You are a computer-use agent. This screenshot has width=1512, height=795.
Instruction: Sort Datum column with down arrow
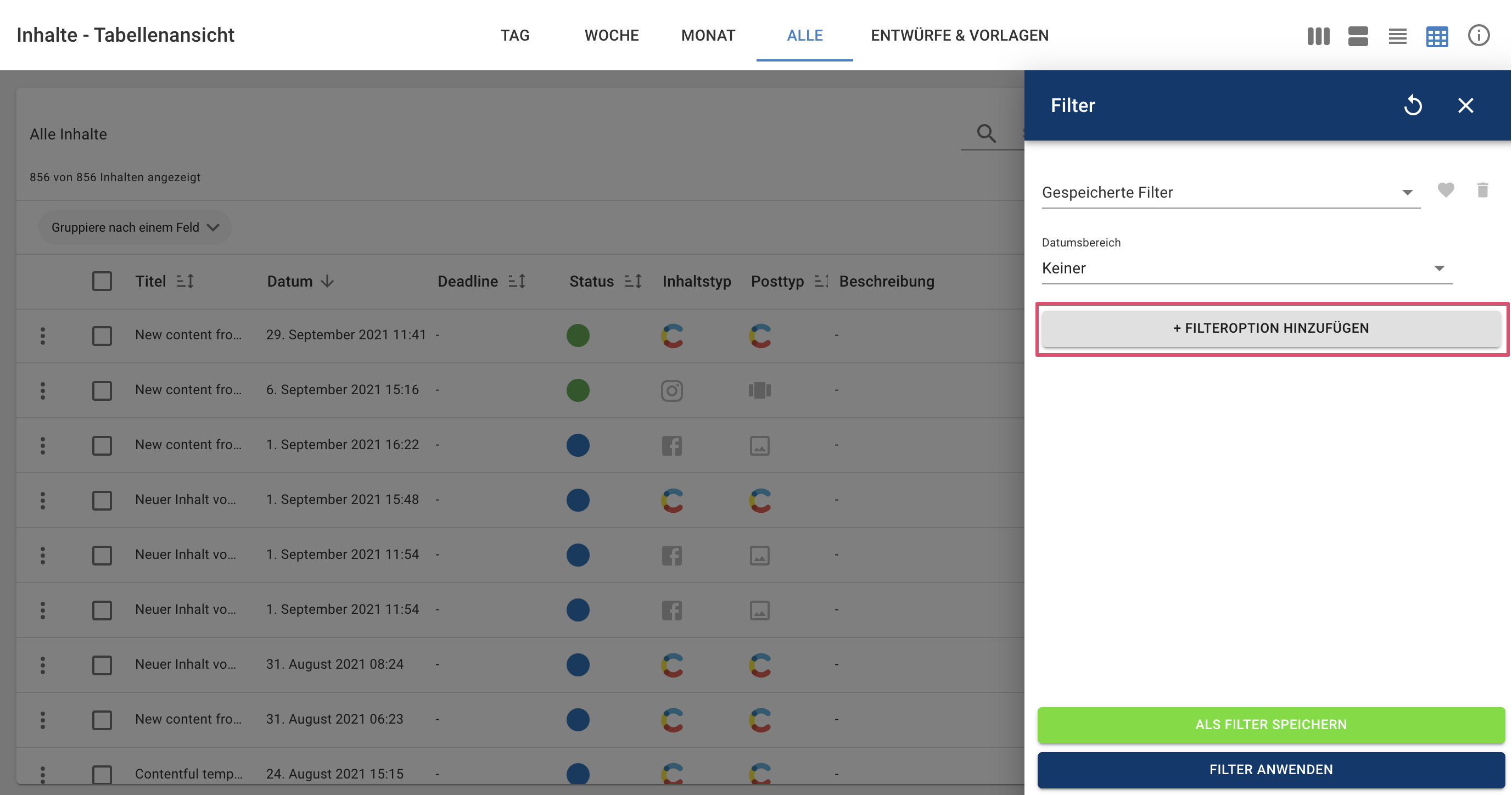tap(328, 281)
